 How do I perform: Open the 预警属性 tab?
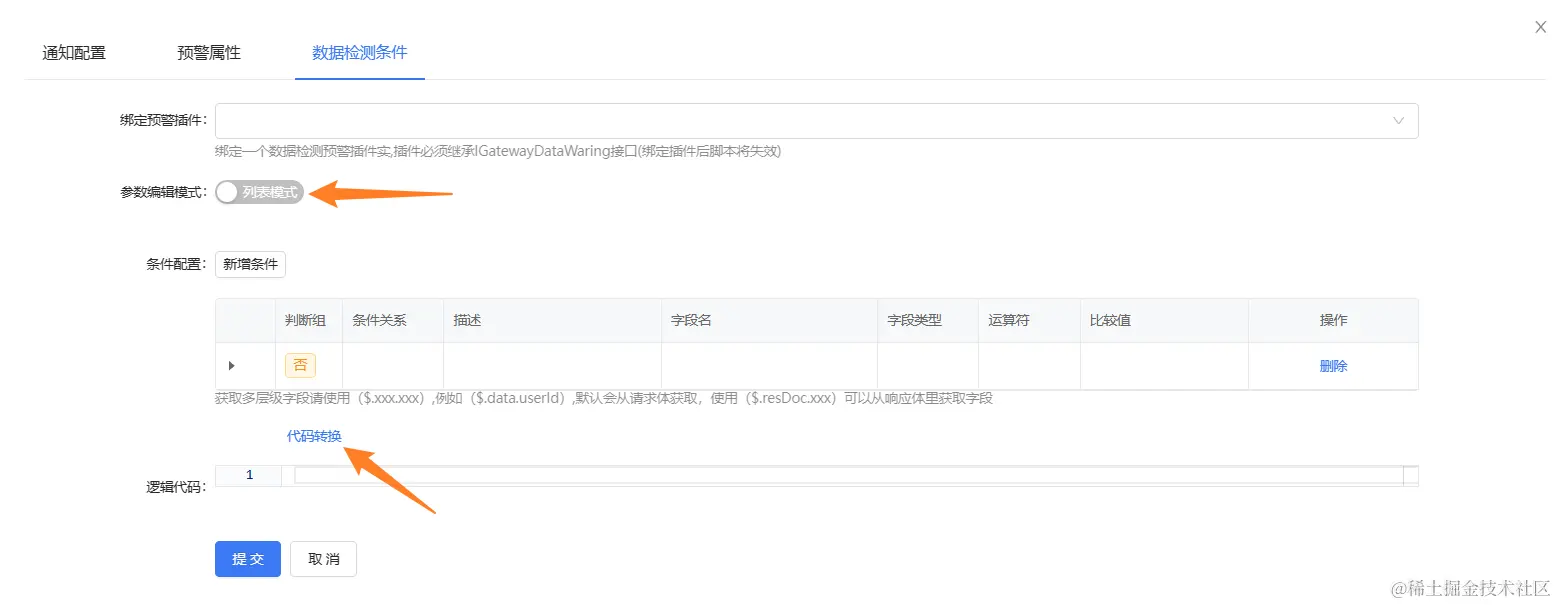209,53
